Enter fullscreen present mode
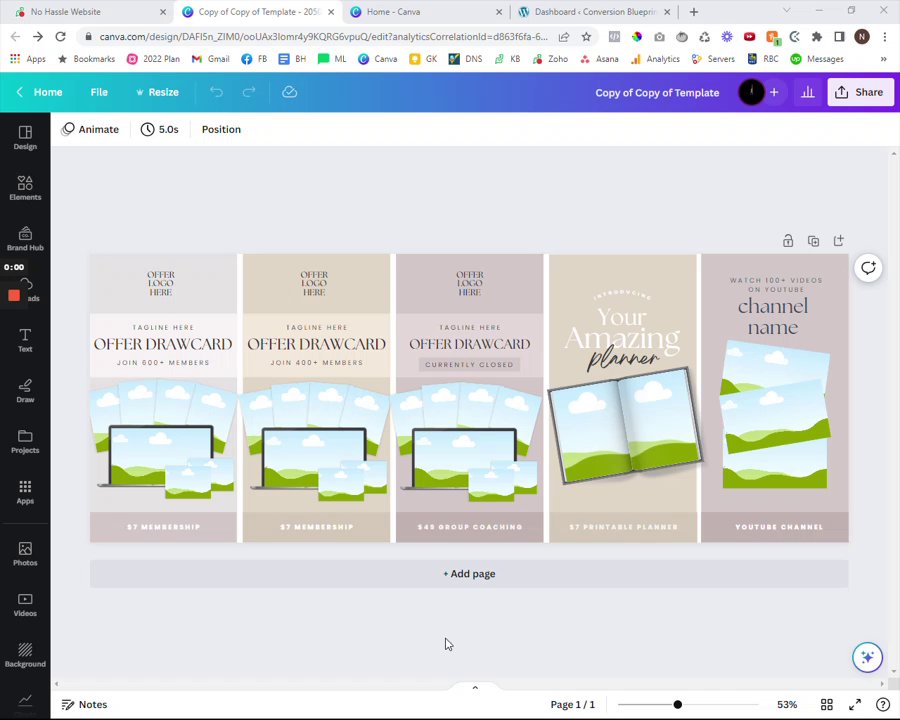 pos(855,704)
